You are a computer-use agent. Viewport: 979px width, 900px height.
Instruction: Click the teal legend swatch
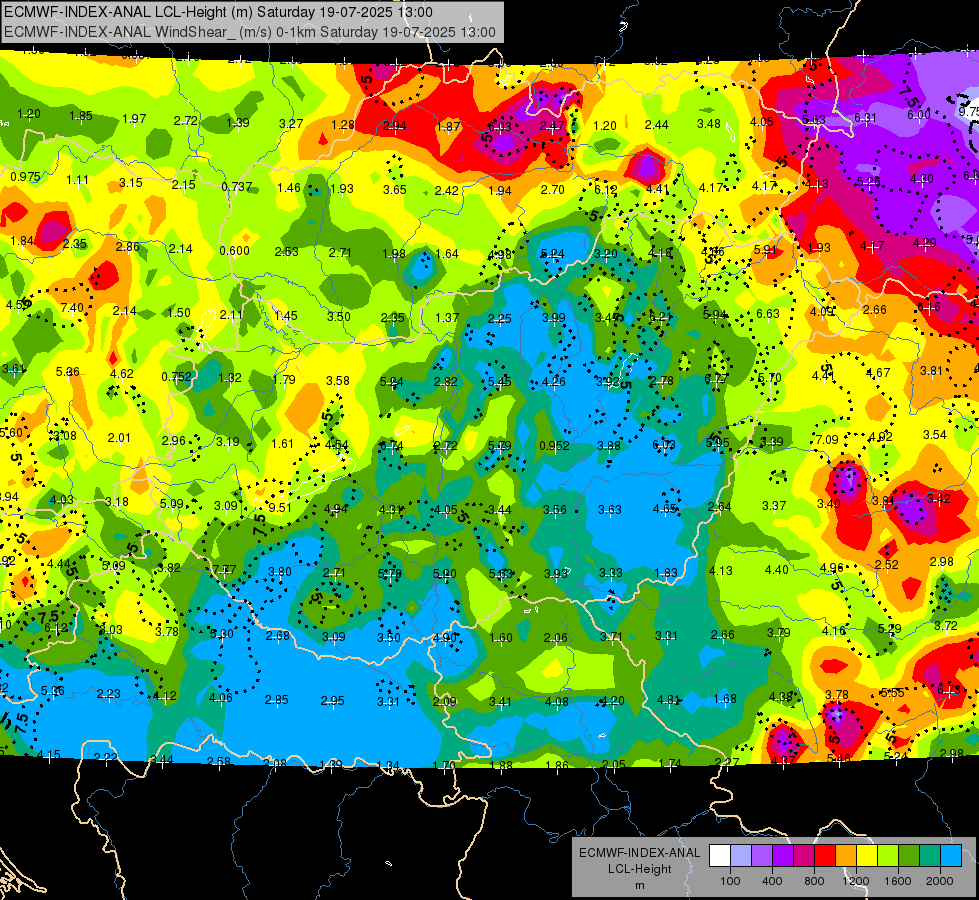point(930,855)
